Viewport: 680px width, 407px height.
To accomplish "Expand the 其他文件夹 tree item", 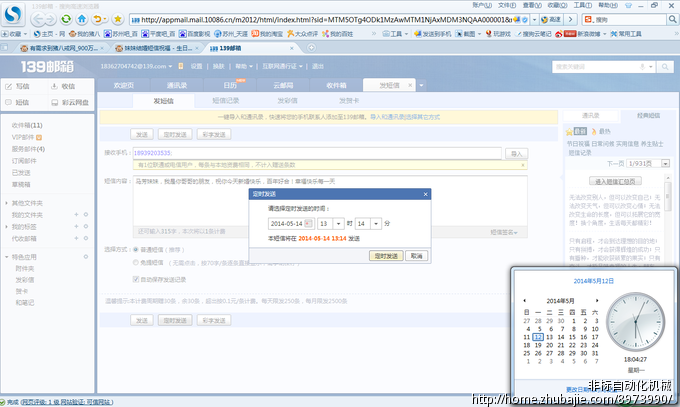I will (x=7, y=203).
